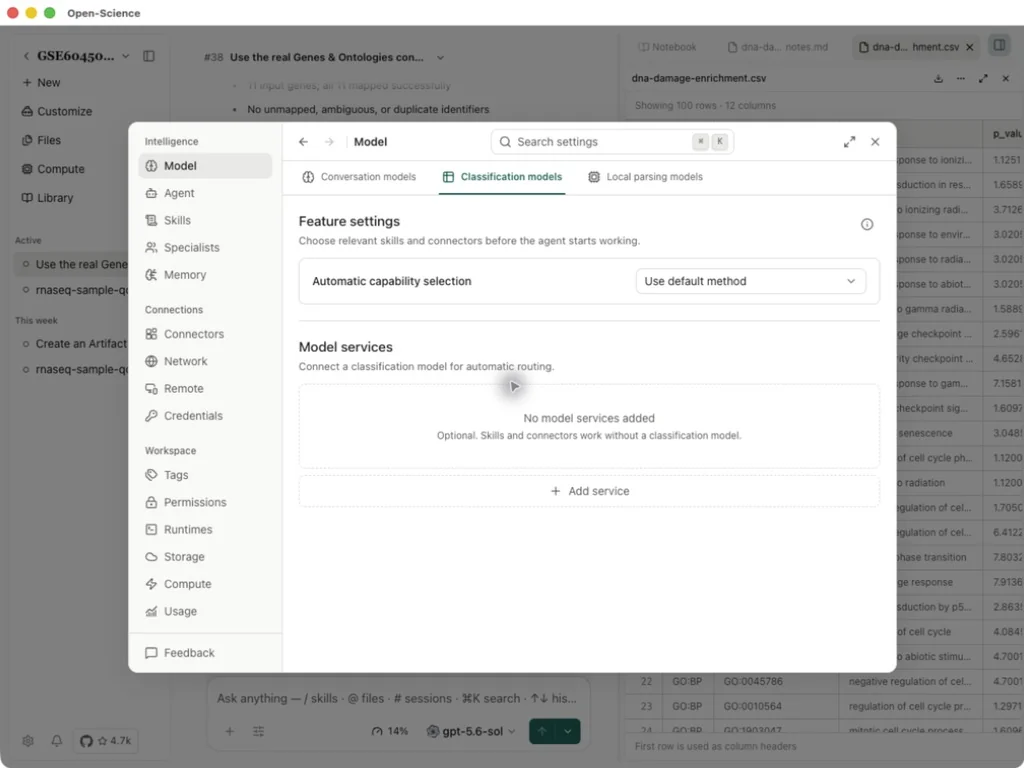The width and height of the screenshot is (1024, 768).
Task: Open the Notebook tab
Action: [x=667, y=47]
